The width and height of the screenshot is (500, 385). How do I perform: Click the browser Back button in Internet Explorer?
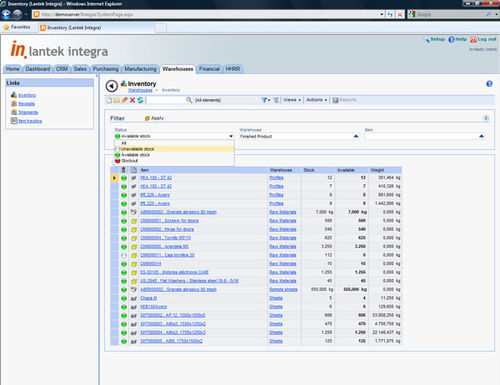[x=6, y=14]
